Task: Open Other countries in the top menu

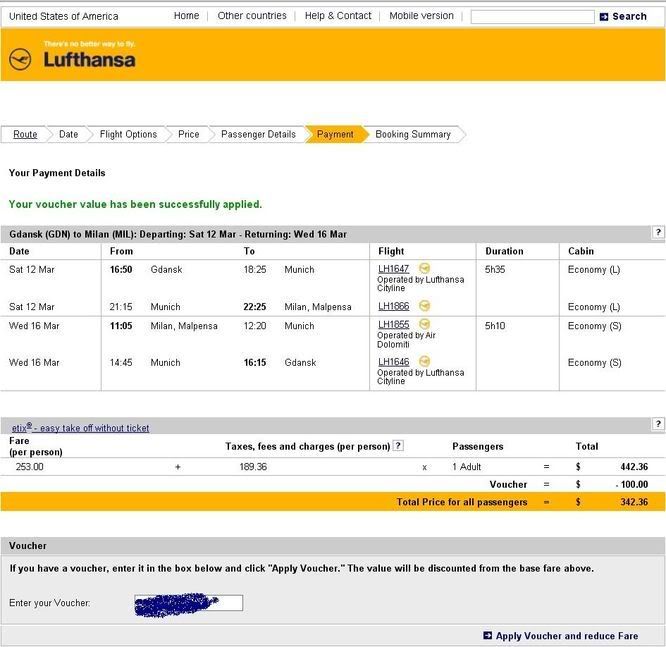Action: (252, 16)
